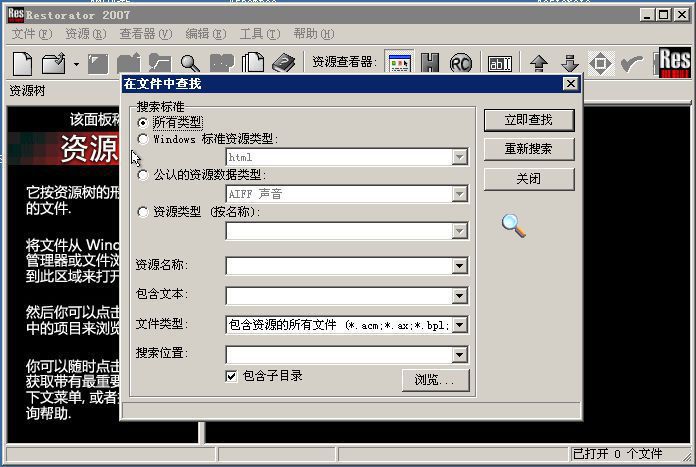Expand the AIFF 声音 data type dropdown

[460, 194]
